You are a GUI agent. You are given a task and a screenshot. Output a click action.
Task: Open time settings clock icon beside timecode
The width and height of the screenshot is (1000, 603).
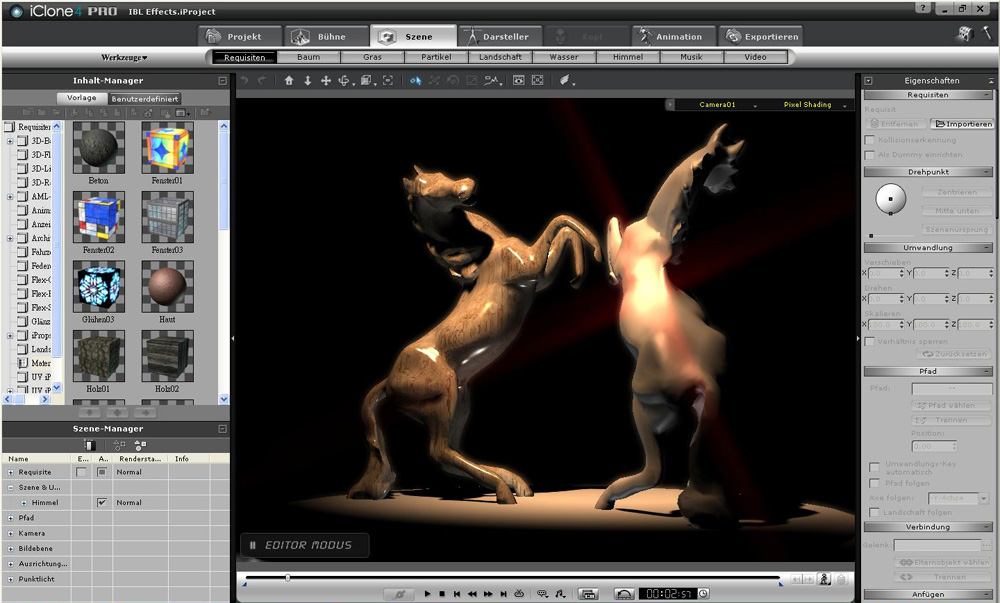(x=703, y=593)
